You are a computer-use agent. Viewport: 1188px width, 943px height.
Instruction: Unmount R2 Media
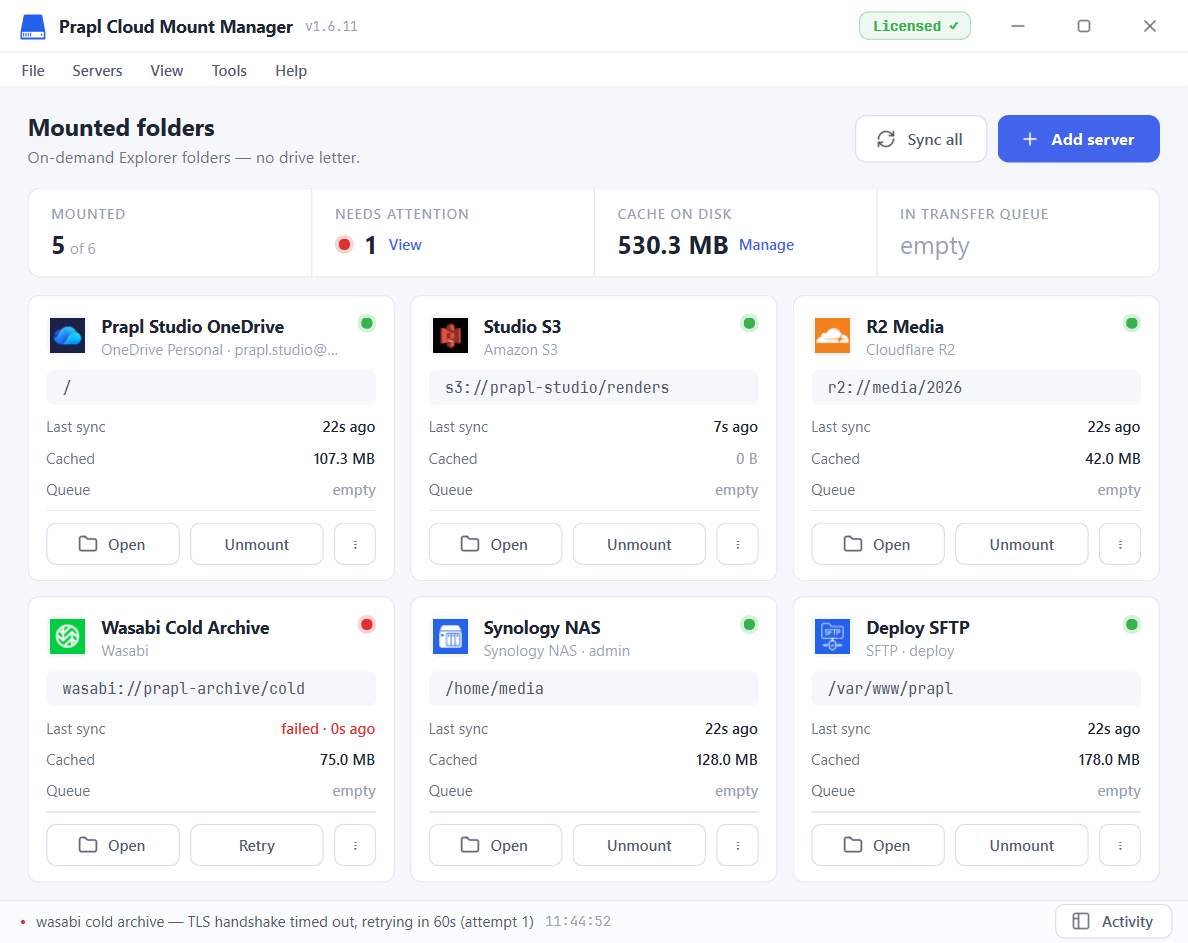1022,545
